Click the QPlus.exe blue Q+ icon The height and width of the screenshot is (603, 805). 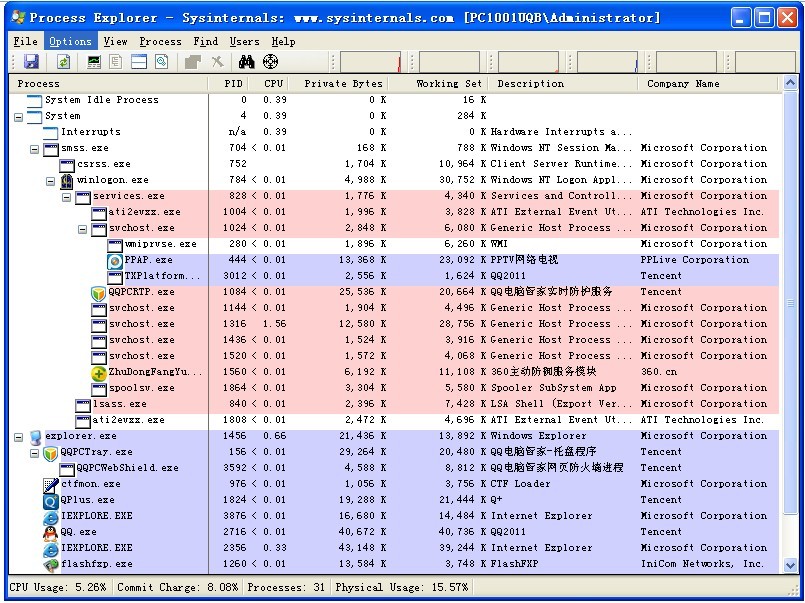point(51,500)
